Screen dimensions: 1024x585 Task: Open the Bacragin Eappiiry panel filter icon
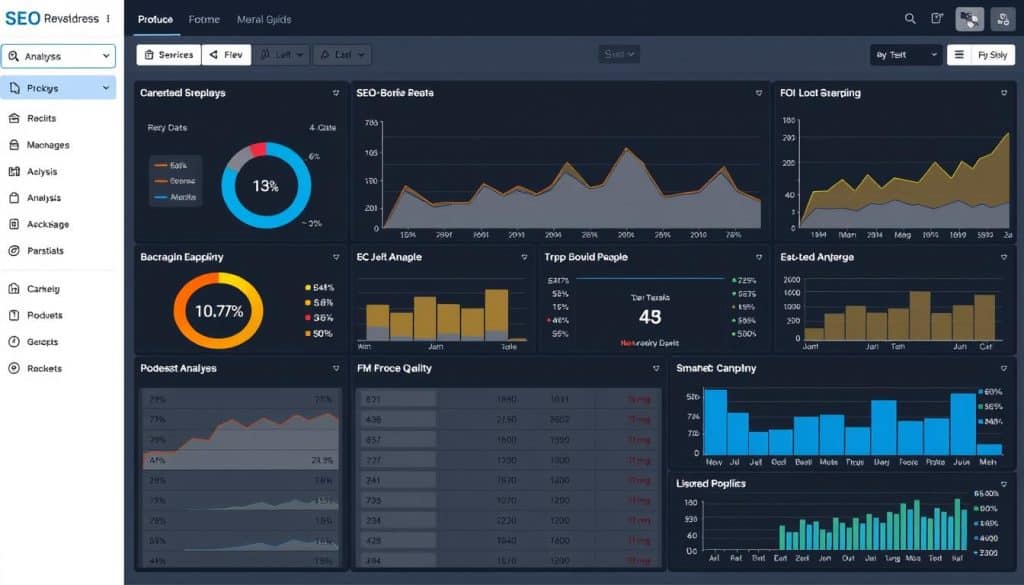click(336, 257)
